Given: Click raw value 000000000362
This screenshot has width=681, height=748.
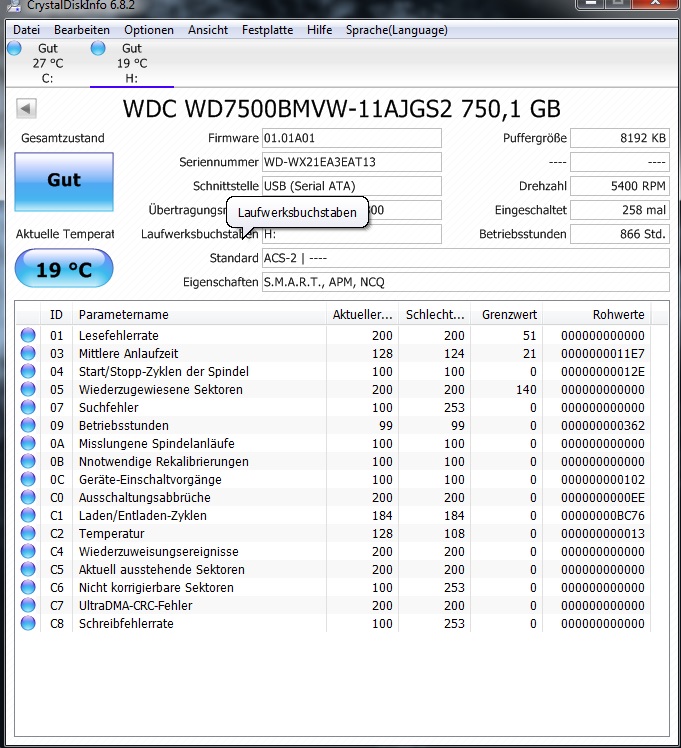Looking at the screenshot, I should coord(603,426).
